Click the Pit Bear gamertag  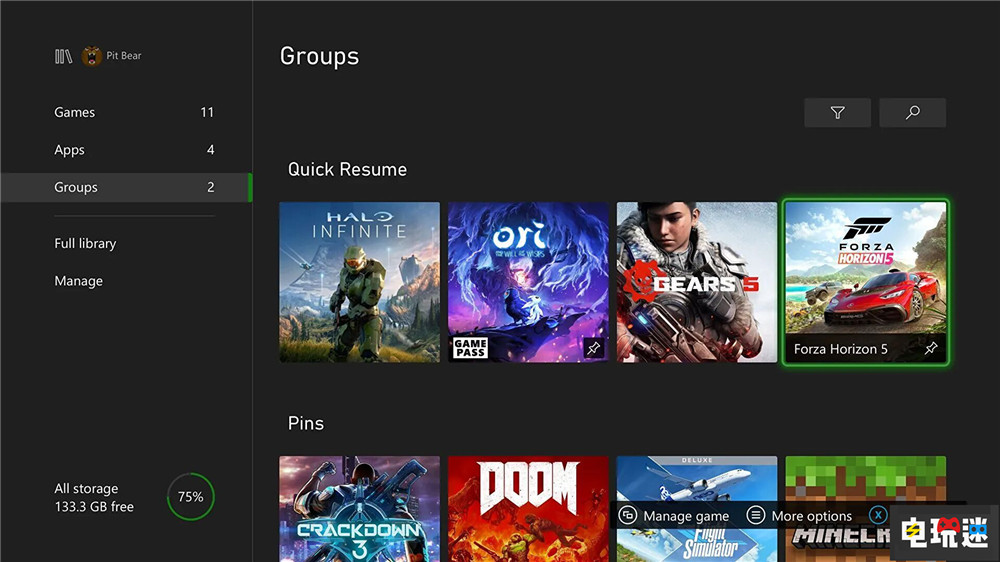(x=124, y=56)
